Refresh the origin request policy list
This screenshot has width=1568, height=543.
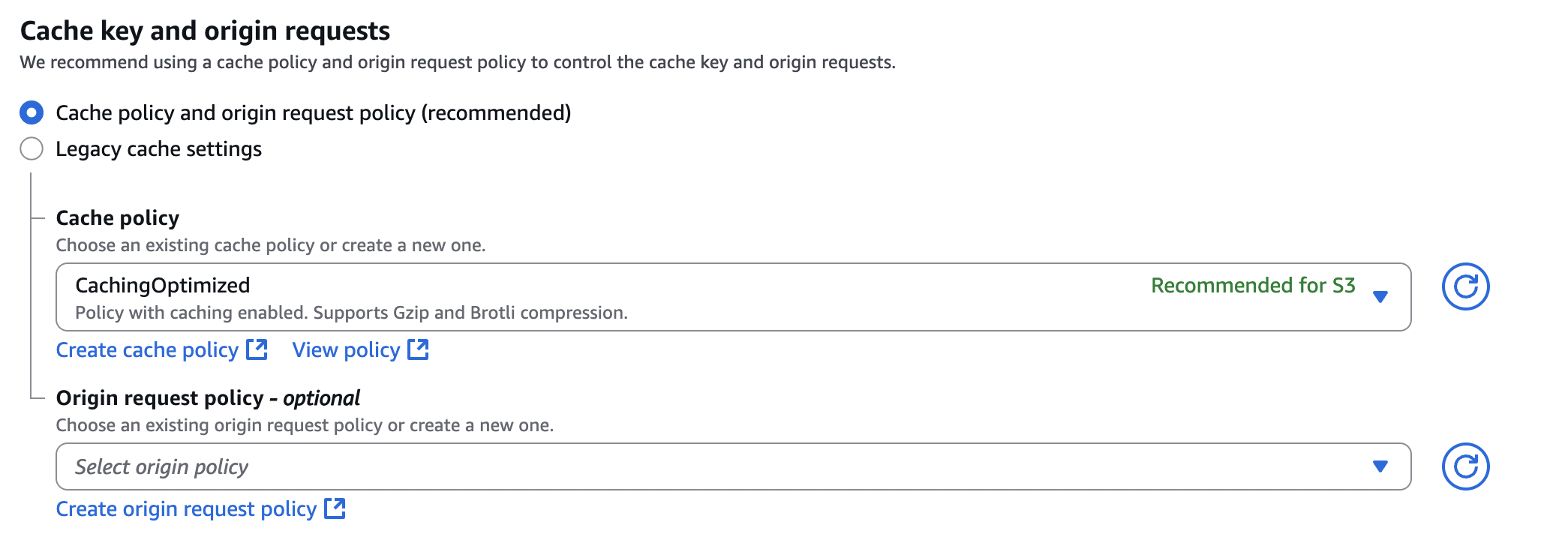(1465, 466)
